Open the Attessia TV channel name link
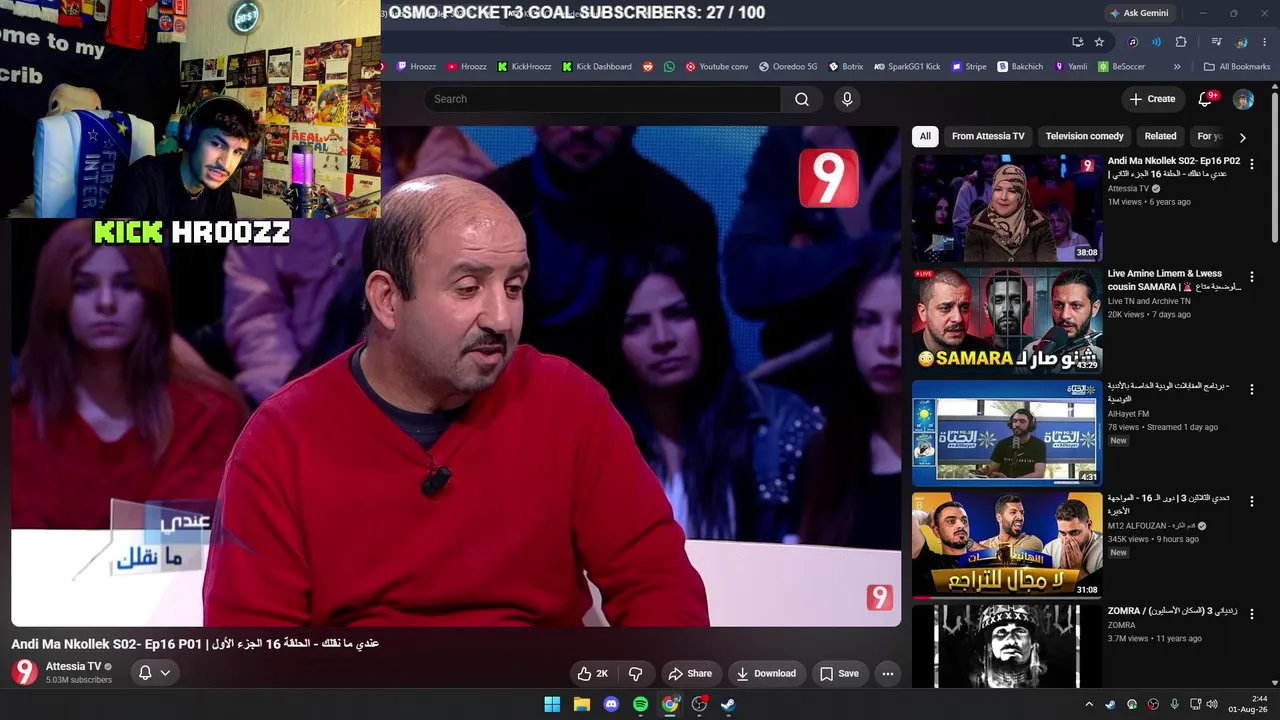This screenshot has height=720, width=1280. (73, 666)
